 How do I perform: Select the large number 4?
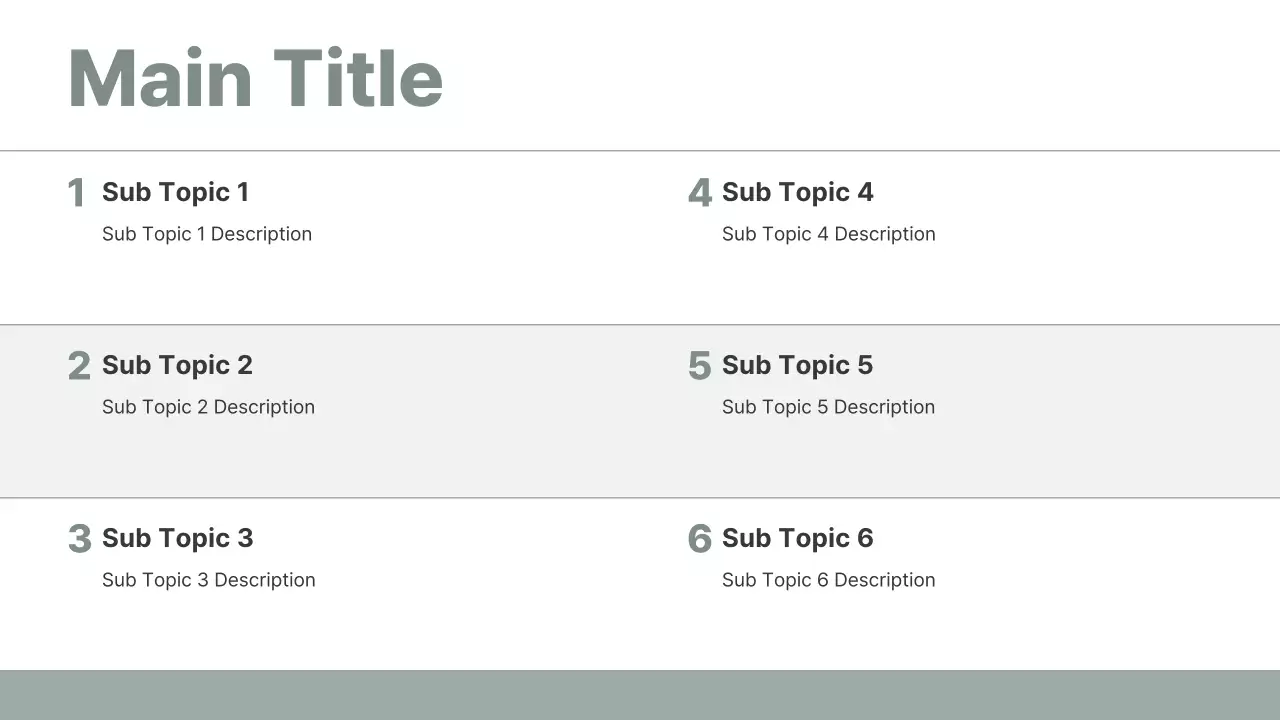coord(700,193)
